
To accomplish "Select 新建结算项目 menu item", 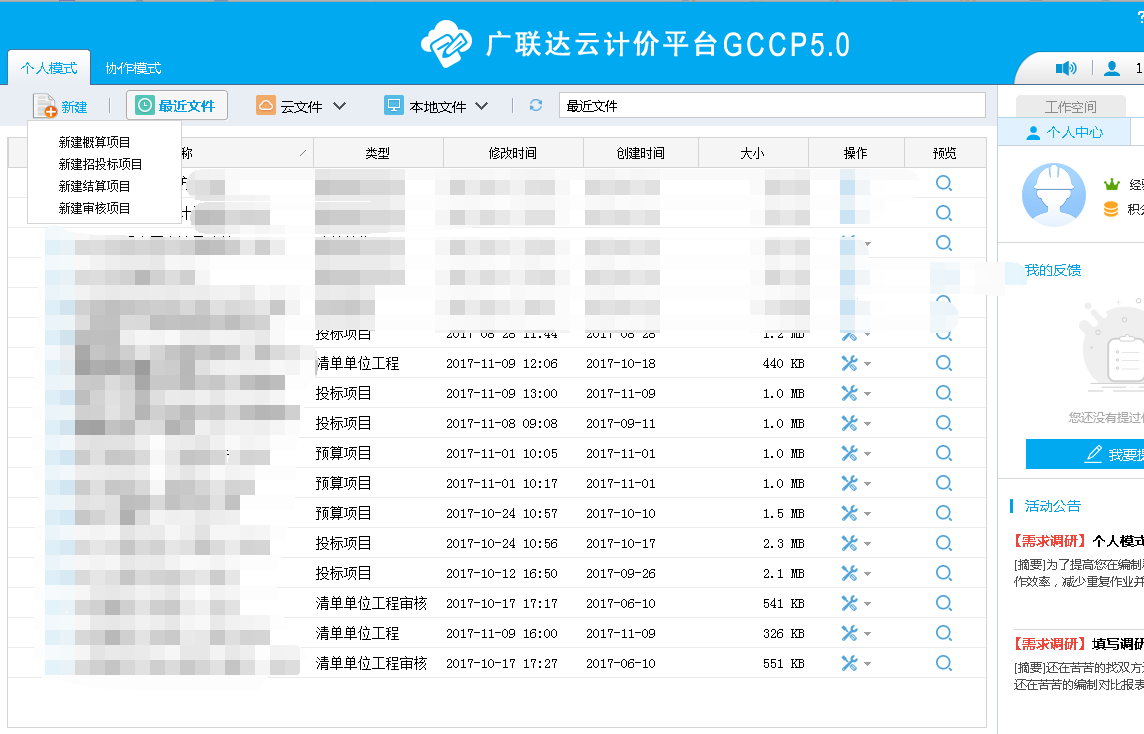I will click(94, 186).
